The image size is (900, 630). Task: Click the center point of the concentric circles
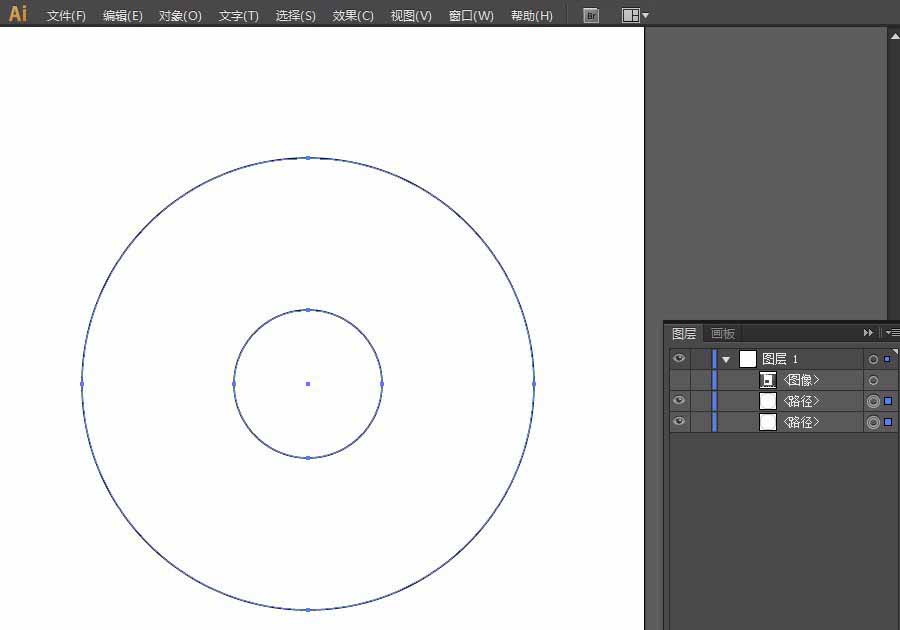click(x=308, y=384)
